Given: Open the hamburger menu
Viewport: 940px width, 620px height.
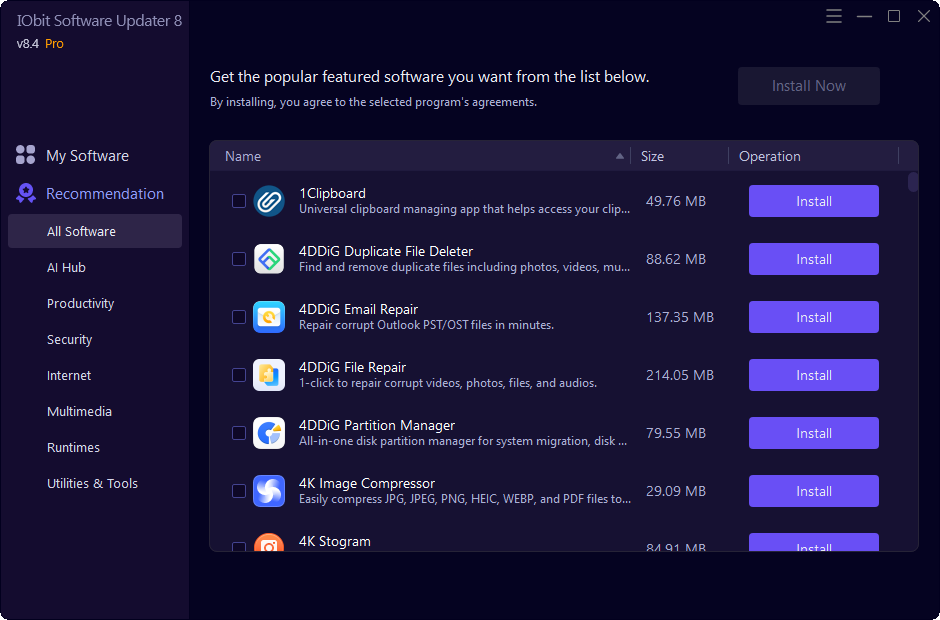Looking at the screenshot, I should point(834,16).
